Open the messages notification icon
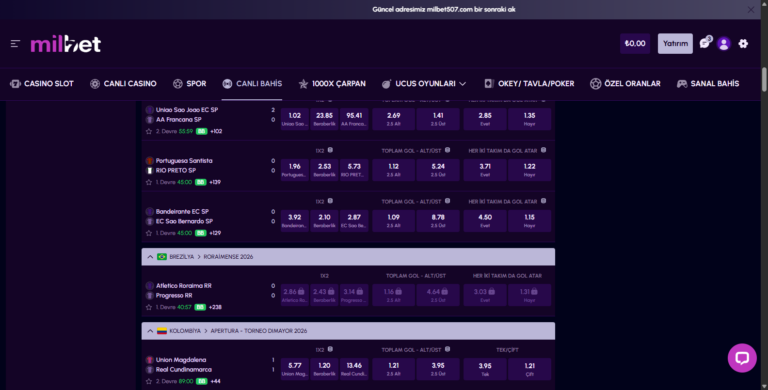The width and height of the screenshot is (768, 390). tap(705, 43)
